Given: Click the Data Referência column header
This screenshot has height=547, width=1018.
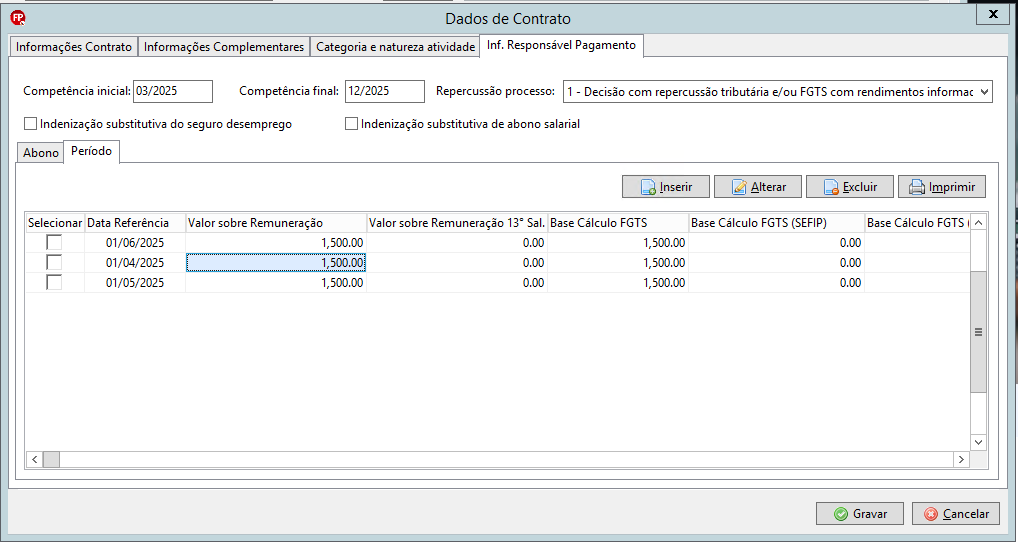Looking at the screenshot, I should [135, 223].
